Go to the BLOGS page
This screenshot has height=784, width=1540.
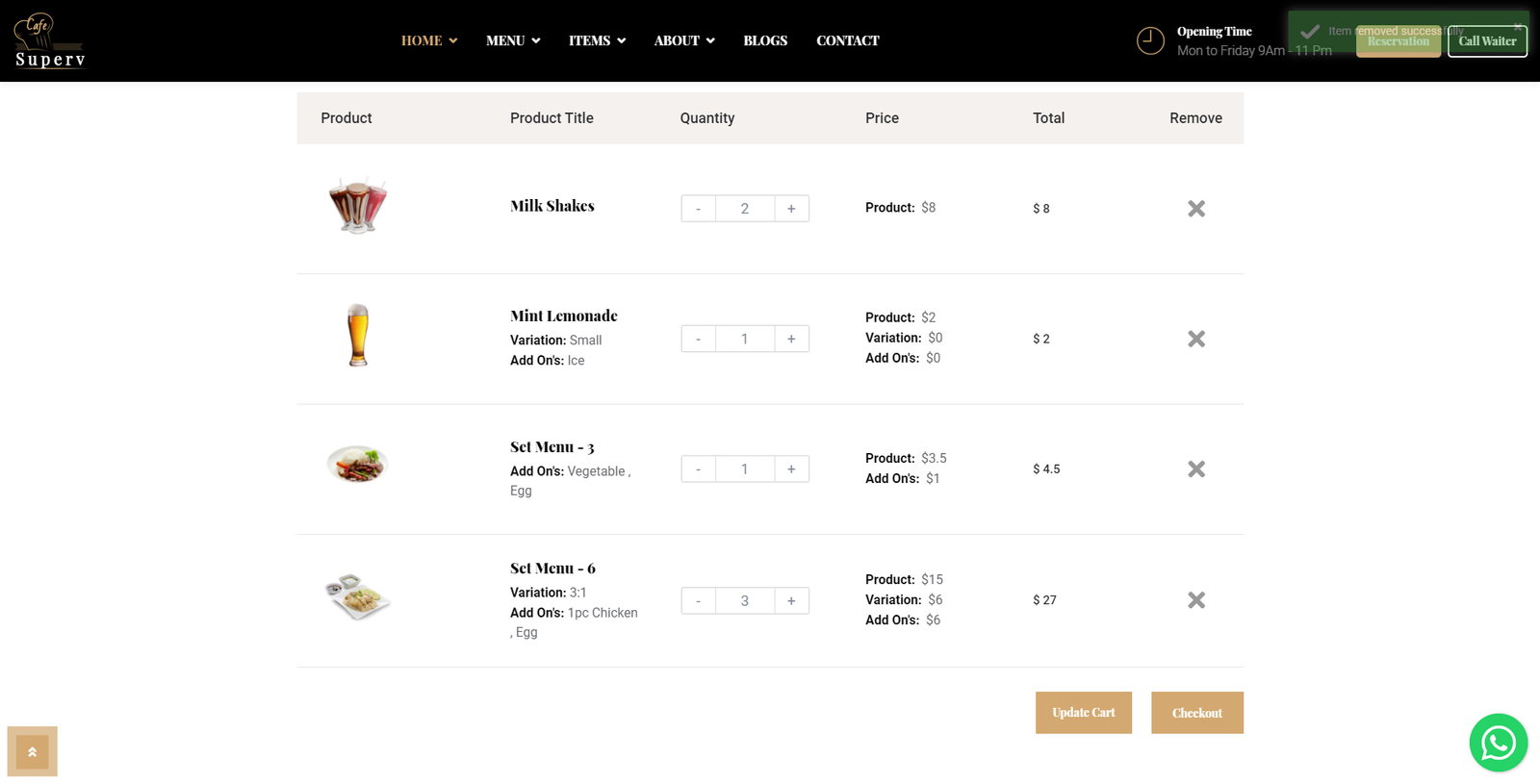pyautogui.click(x=765, y=40)
